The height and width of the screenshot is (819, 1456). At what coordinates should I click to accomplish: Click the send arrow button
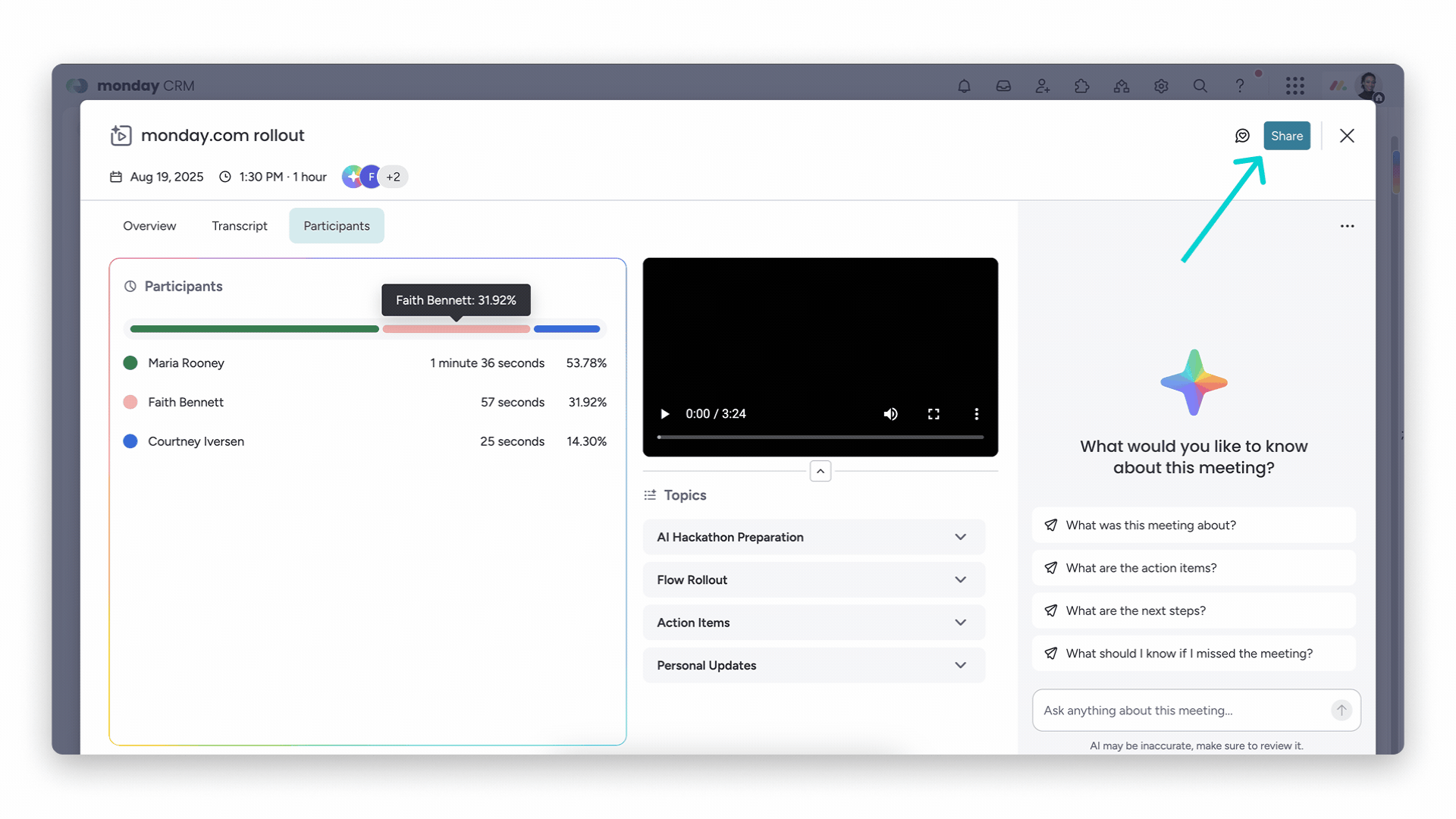1341,711
